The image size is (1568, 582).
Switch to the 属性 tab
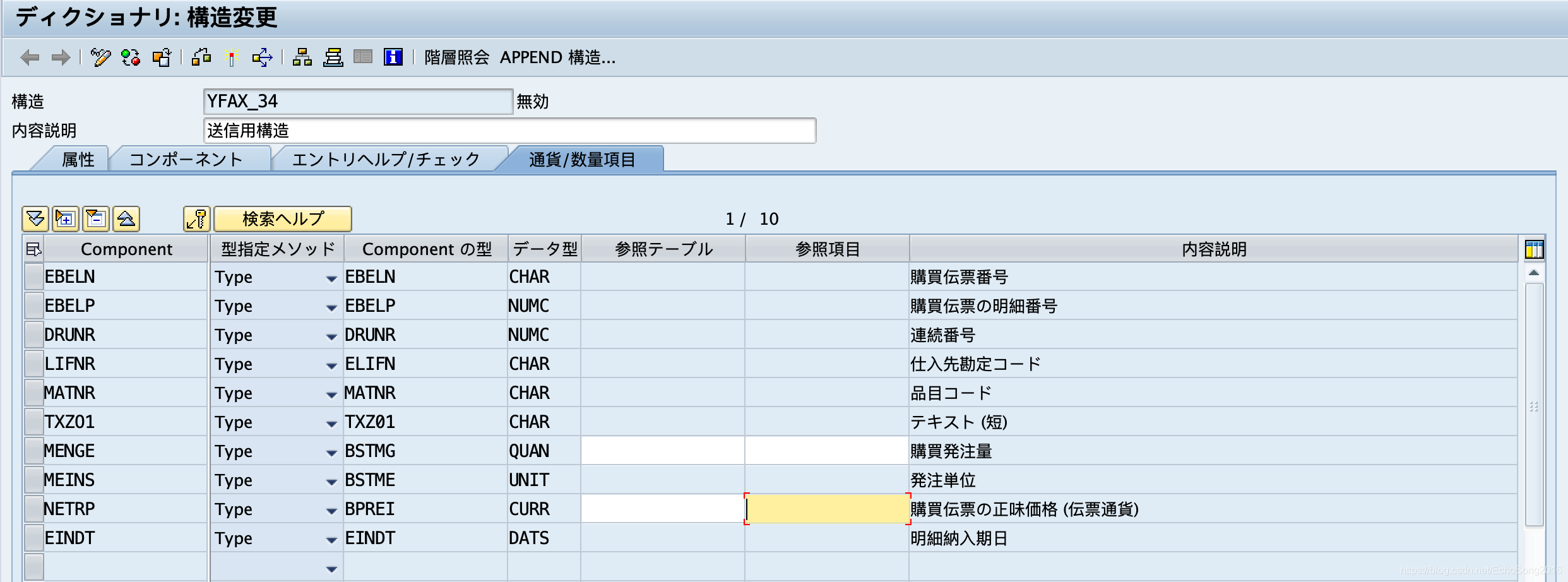click(x=78, y=159)
